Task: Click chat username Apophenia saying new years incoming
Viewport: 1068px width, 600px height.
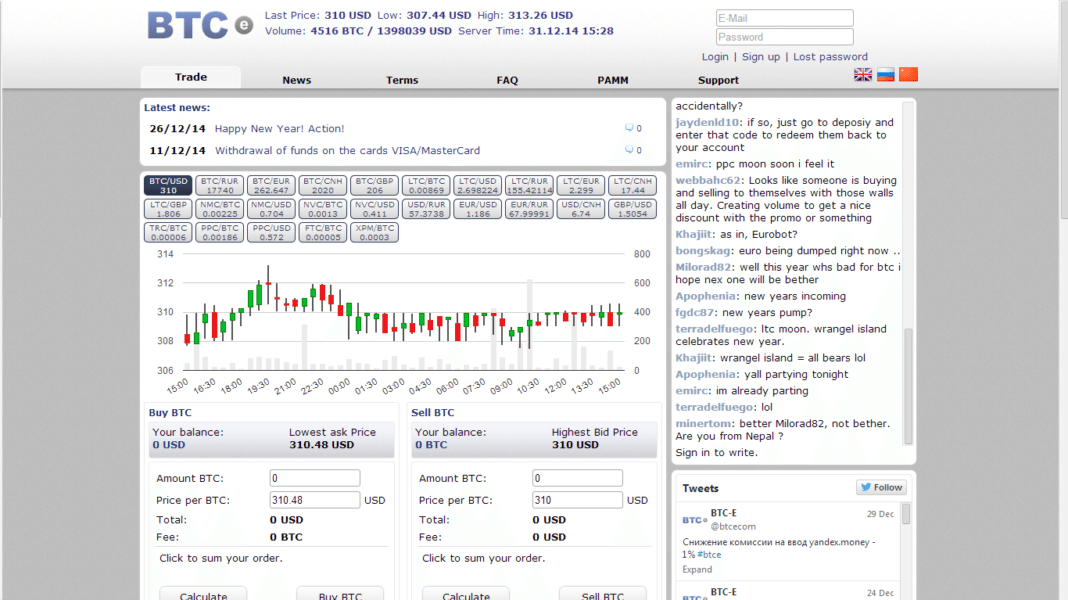Action: [705, 296]
